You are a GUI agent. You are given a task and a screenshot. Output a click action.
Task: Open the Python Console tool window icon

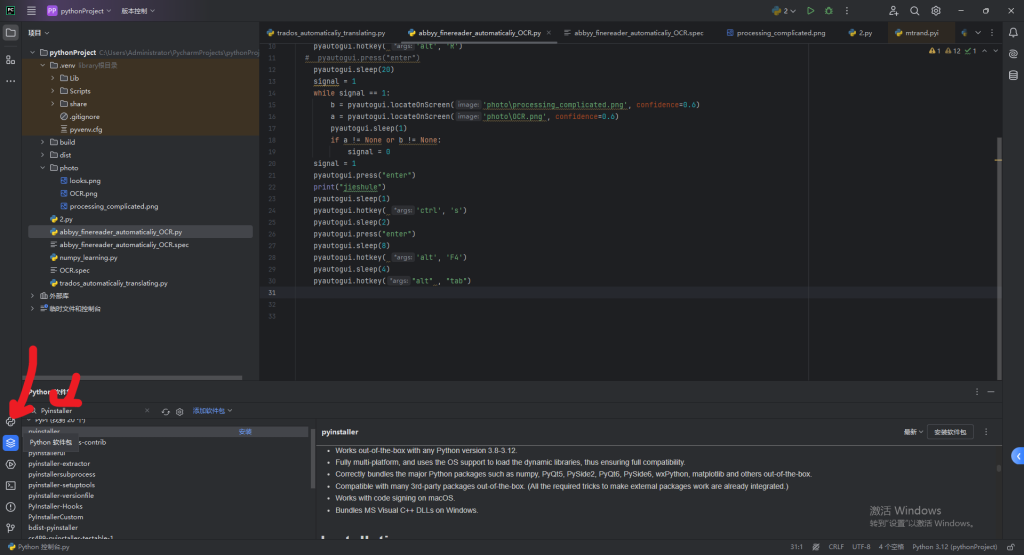pyautogui.click(x=10, y=421)
